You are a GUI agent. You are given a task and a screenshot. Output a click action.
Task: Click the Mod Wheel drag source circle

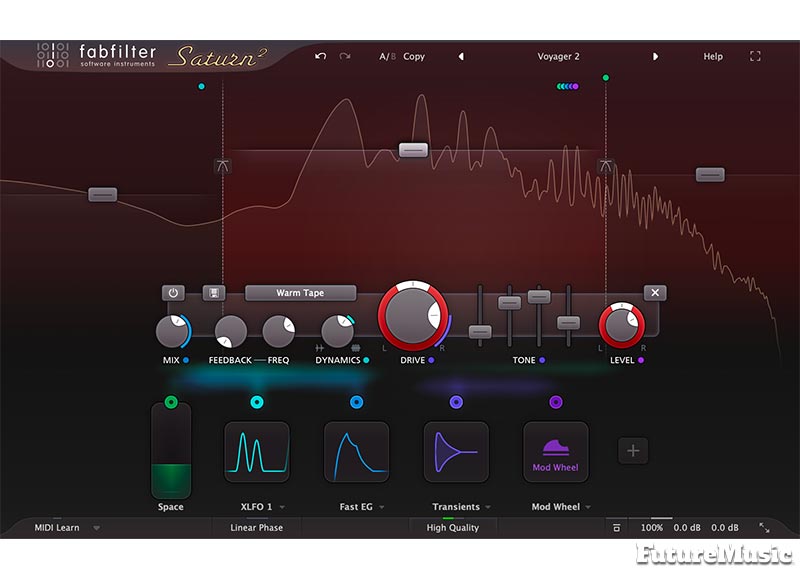556,402
